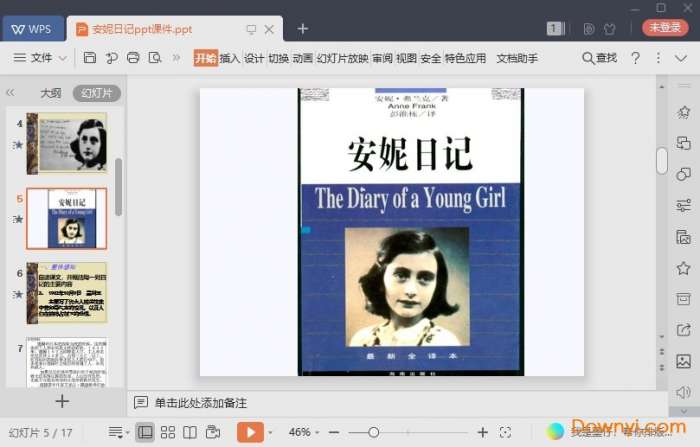Click the zoom in plus button
Image resolution: width=700 pixels, height=447 pixels.
pos(483,432)
